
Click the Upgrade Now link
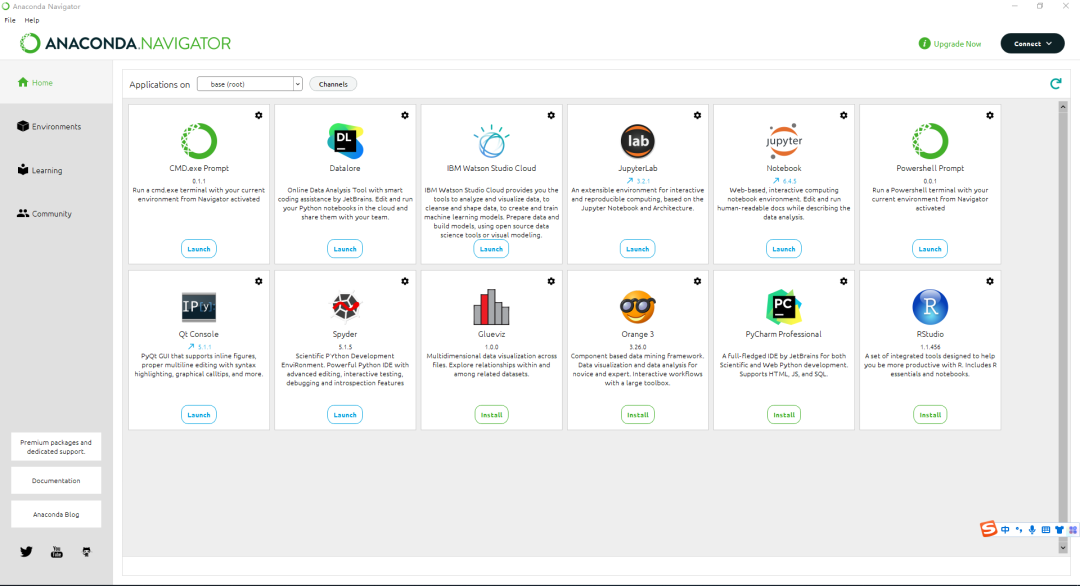[950, 43]
